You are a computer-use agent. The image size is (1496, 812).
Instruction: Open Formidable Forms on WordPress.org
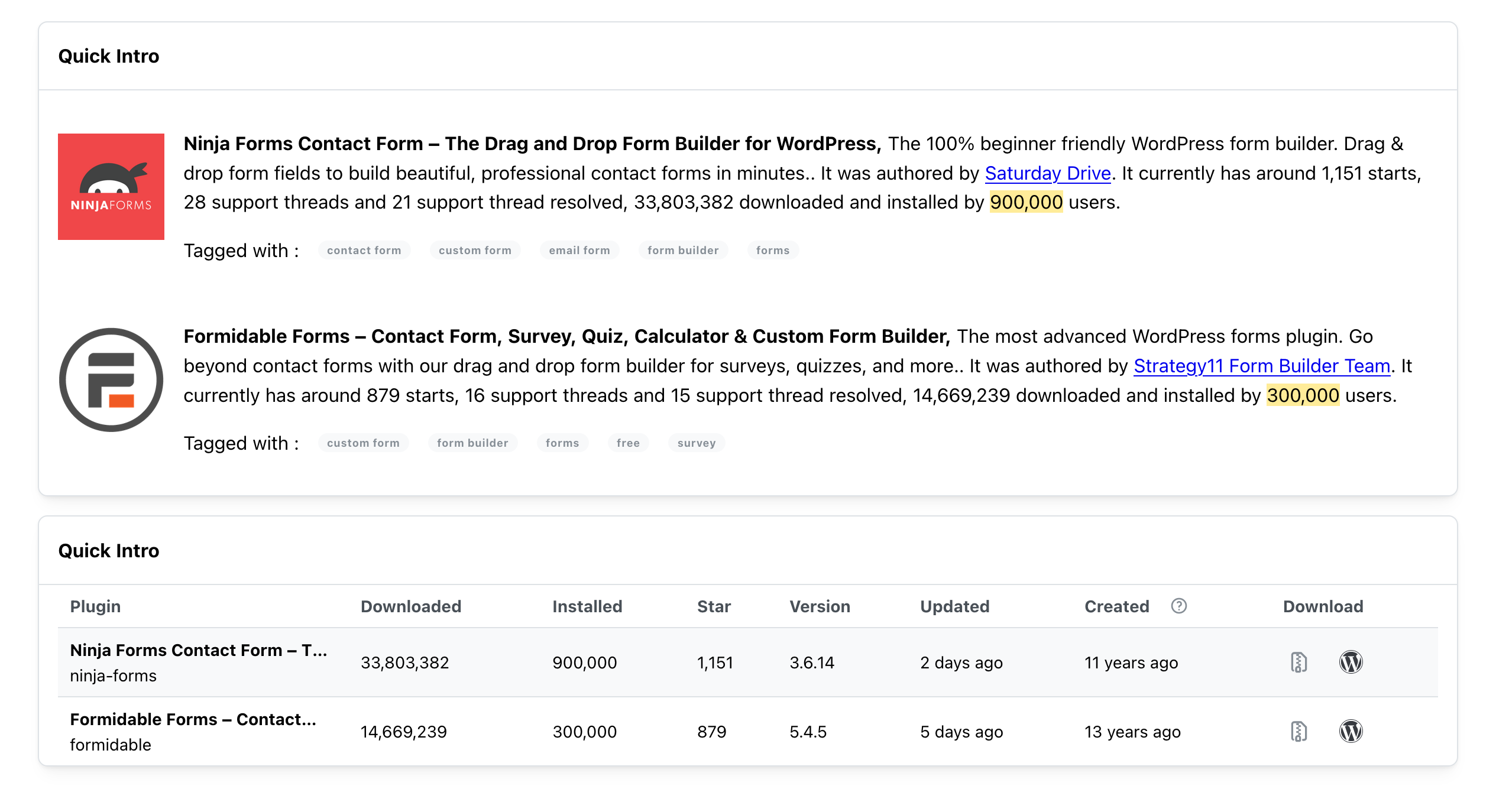point(1351,732)
